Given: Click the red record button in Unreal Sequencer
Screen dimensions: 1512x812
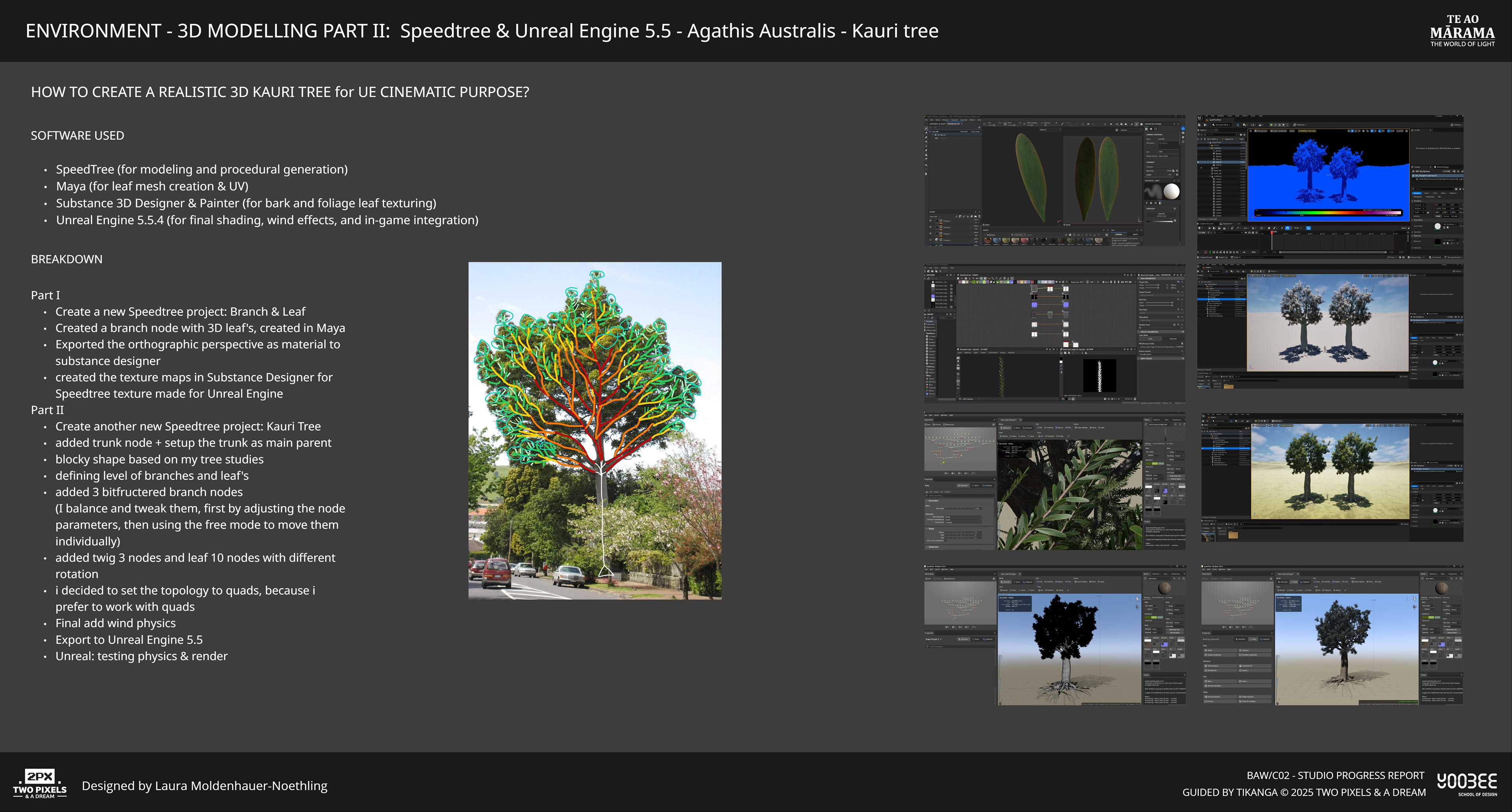Looking at the screenshot, I should pos(1206,253).
